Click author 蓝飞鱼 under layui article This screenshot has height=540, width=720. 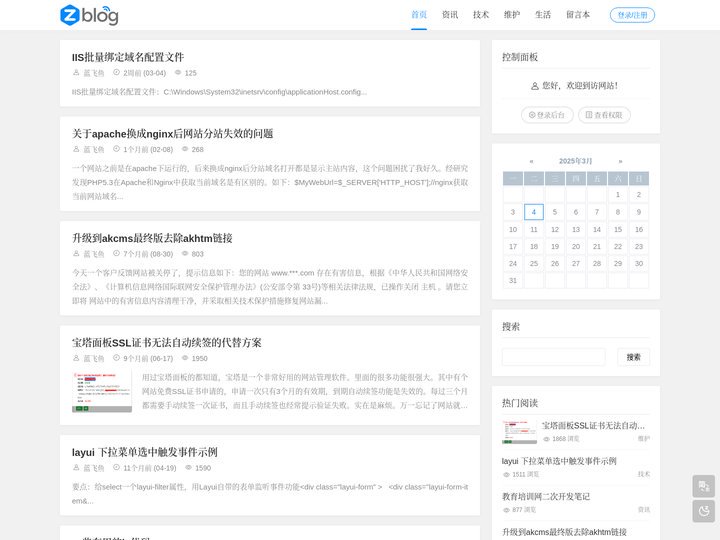pos(94,468)
